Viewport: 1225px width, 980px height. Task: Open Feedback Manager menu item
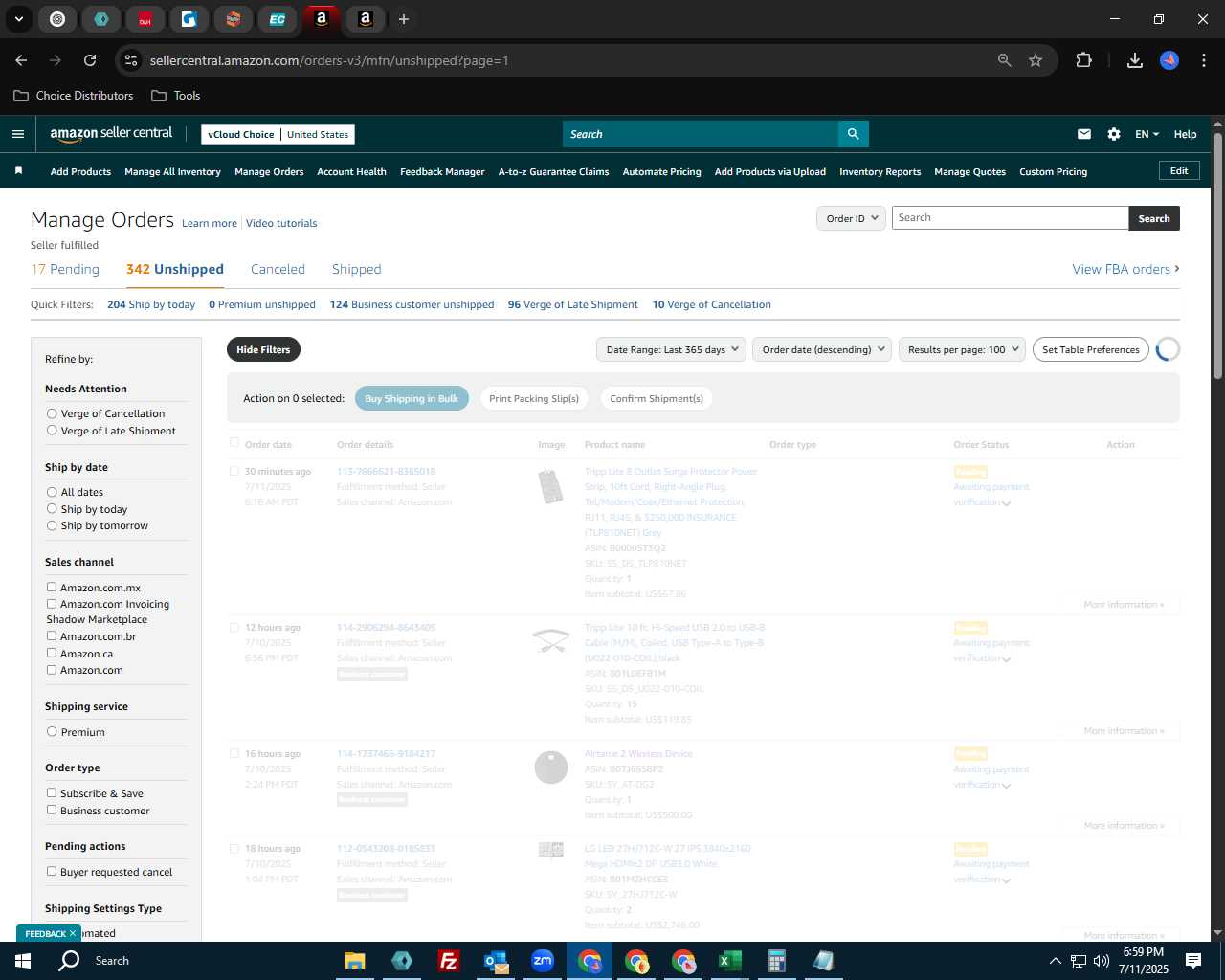click(x=442, y=171)
